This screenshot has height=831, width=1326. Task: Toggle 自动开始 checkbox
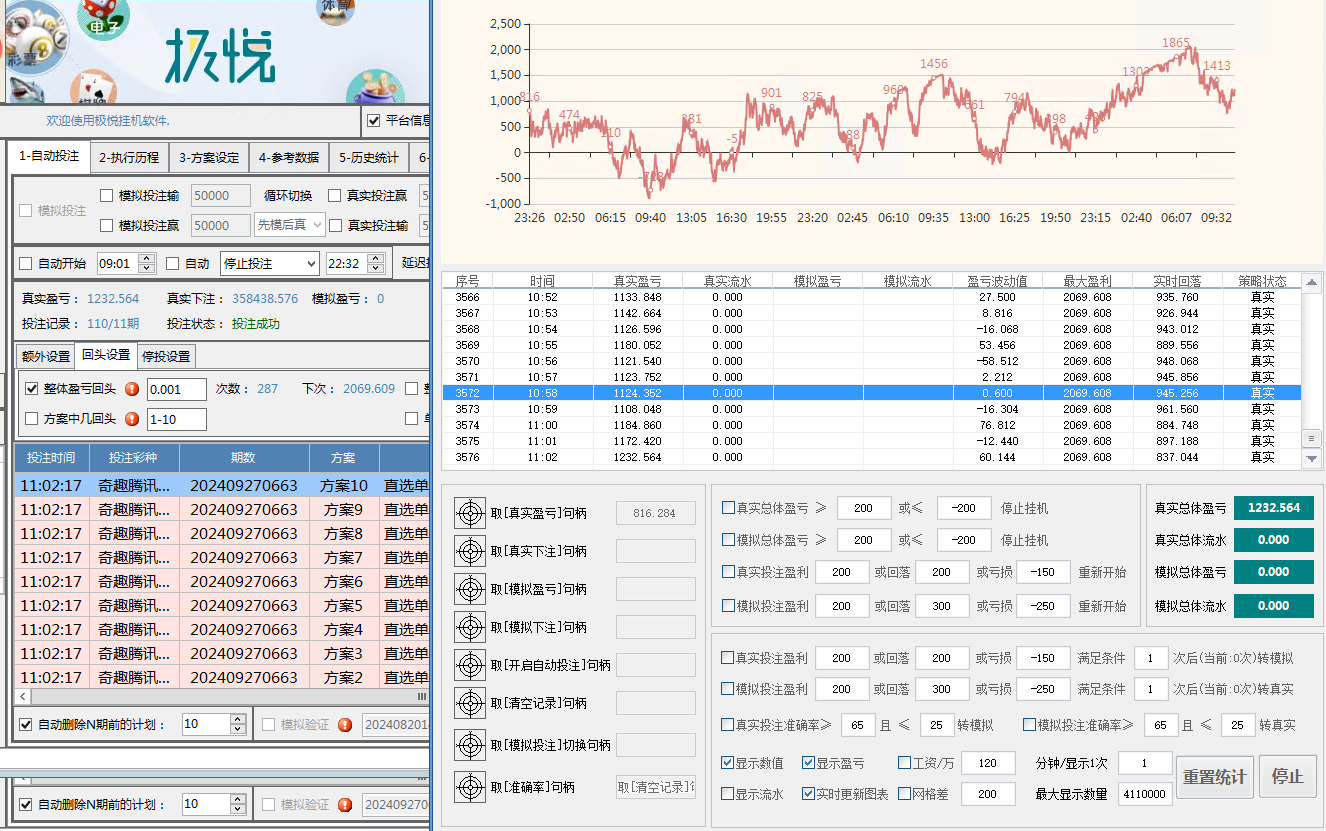pyautogui.click(x=27, y=264)
